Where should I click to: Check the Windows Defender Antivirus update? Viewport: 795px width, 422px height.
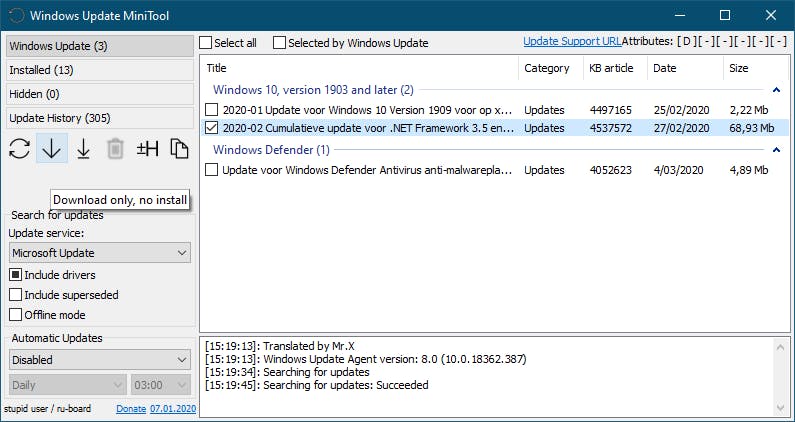pyautogui.click(x=212, y=170)
